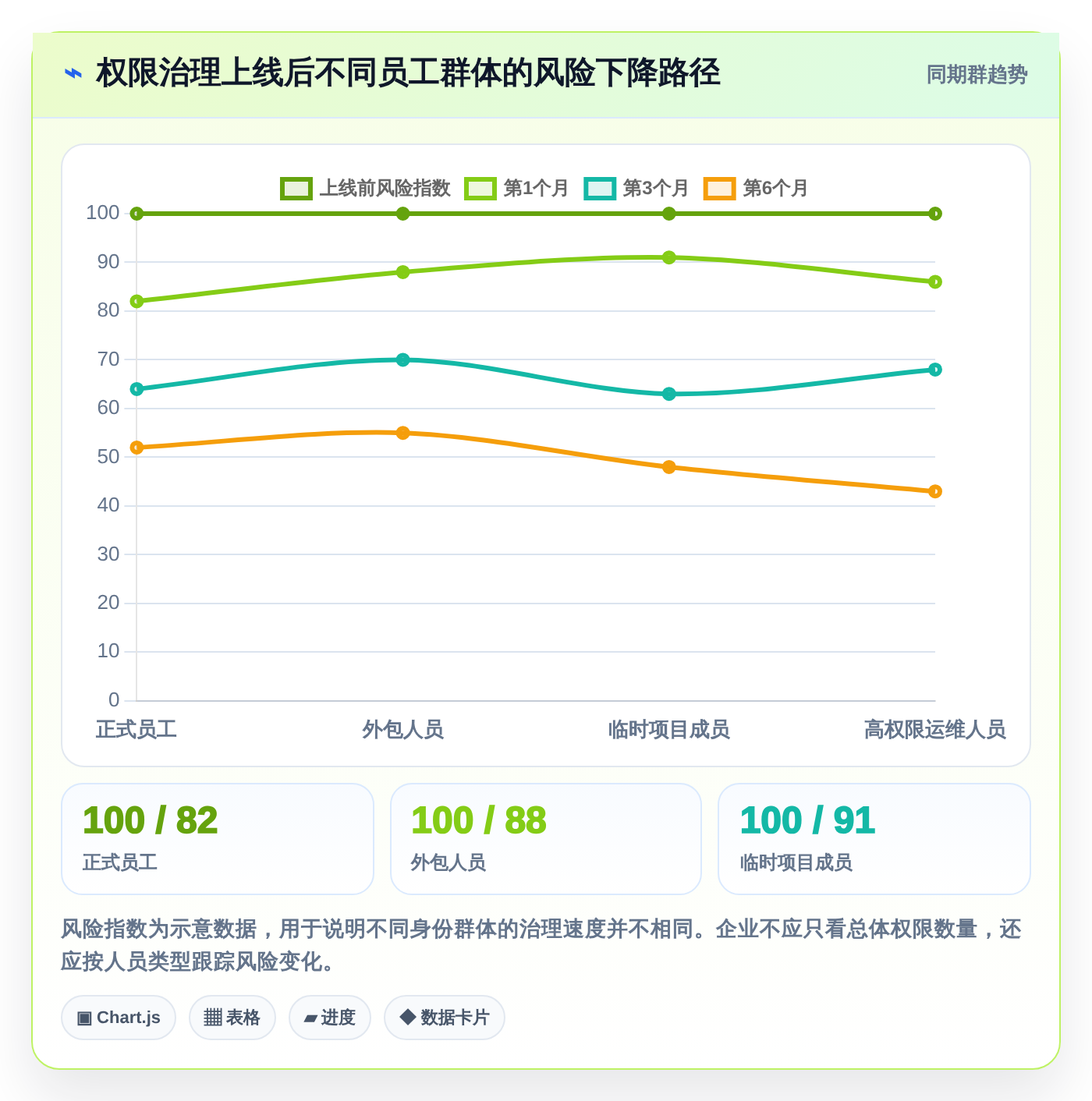The height and width of the screenshot is (1101, 1092).
Task: Click the grid icon in the 表格 chip
Action: [x=213, y=1018]
